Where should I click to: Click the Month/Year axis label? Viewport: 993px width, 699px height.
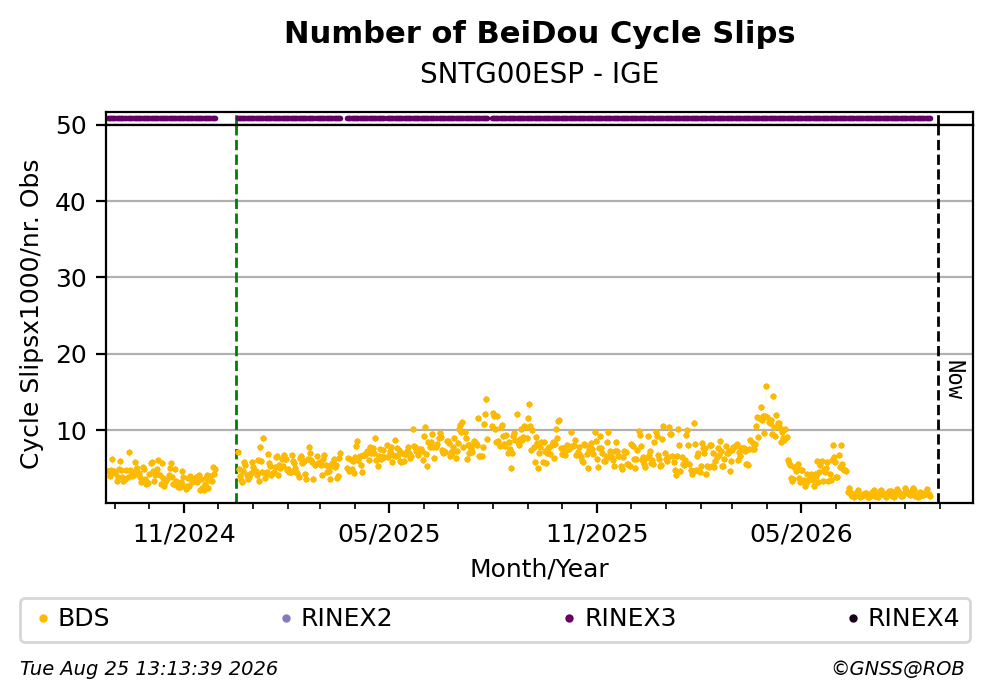540,569
